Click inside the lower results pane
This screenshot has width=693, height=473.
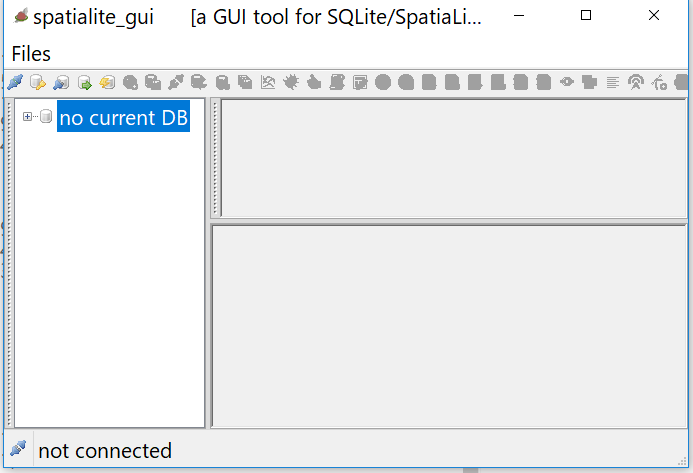(x=449, y=326)
